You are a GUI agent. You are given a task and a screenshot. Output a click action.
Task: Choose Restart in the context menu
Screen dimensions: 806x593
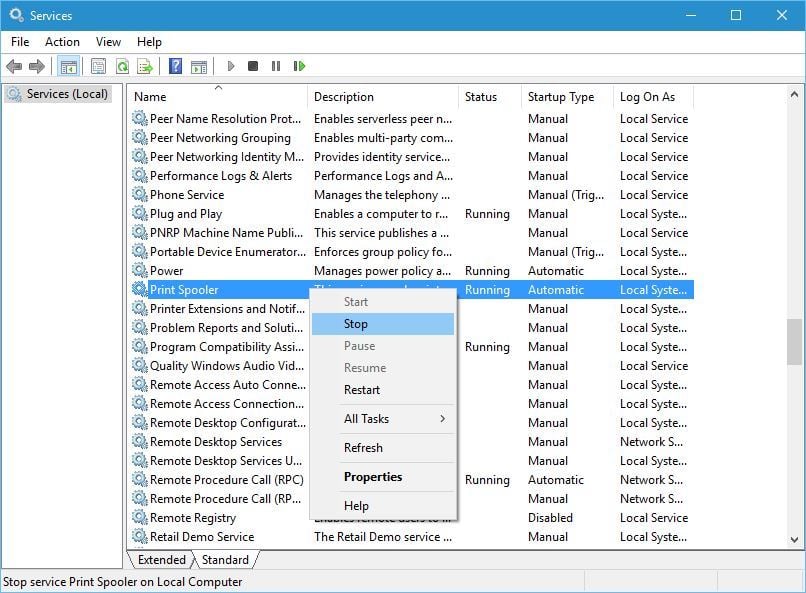coord(383,390)
